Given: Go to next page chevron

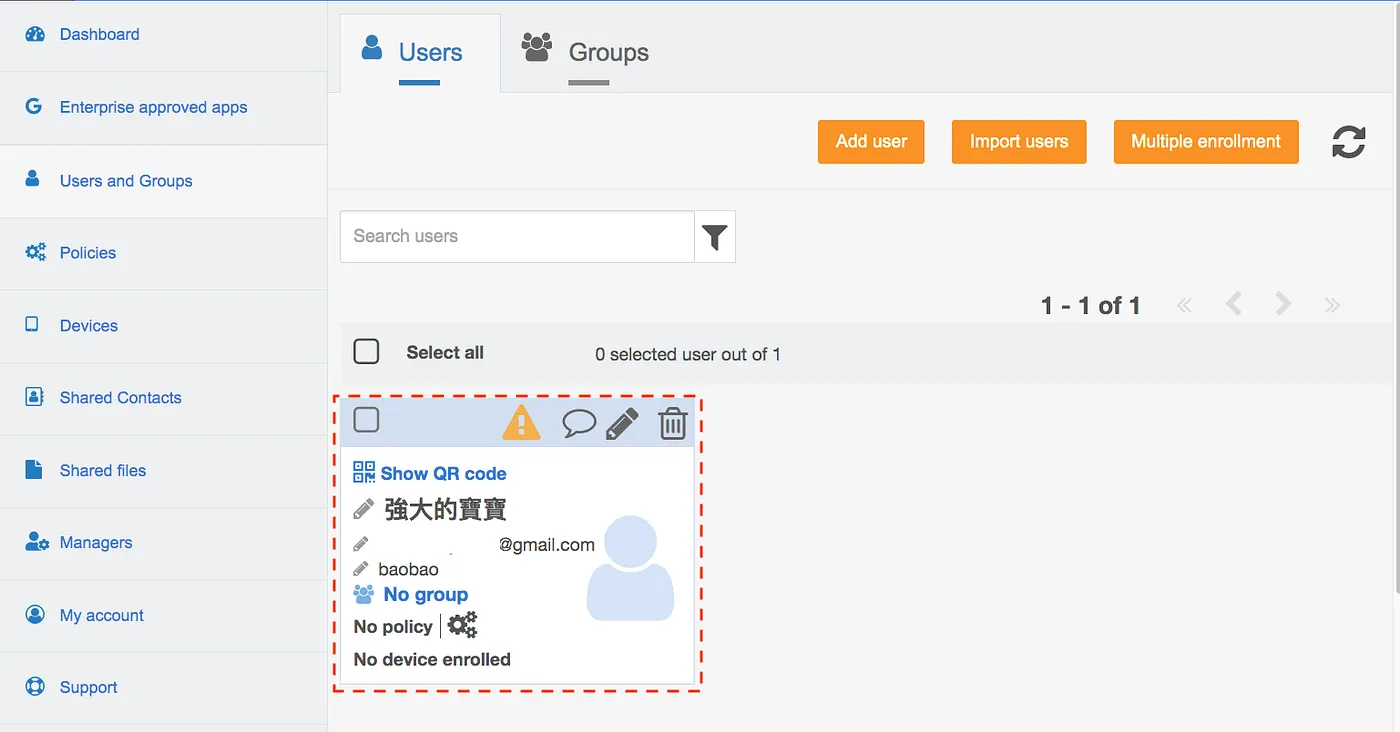Looking at the screenshot, I should (1283, 304).
